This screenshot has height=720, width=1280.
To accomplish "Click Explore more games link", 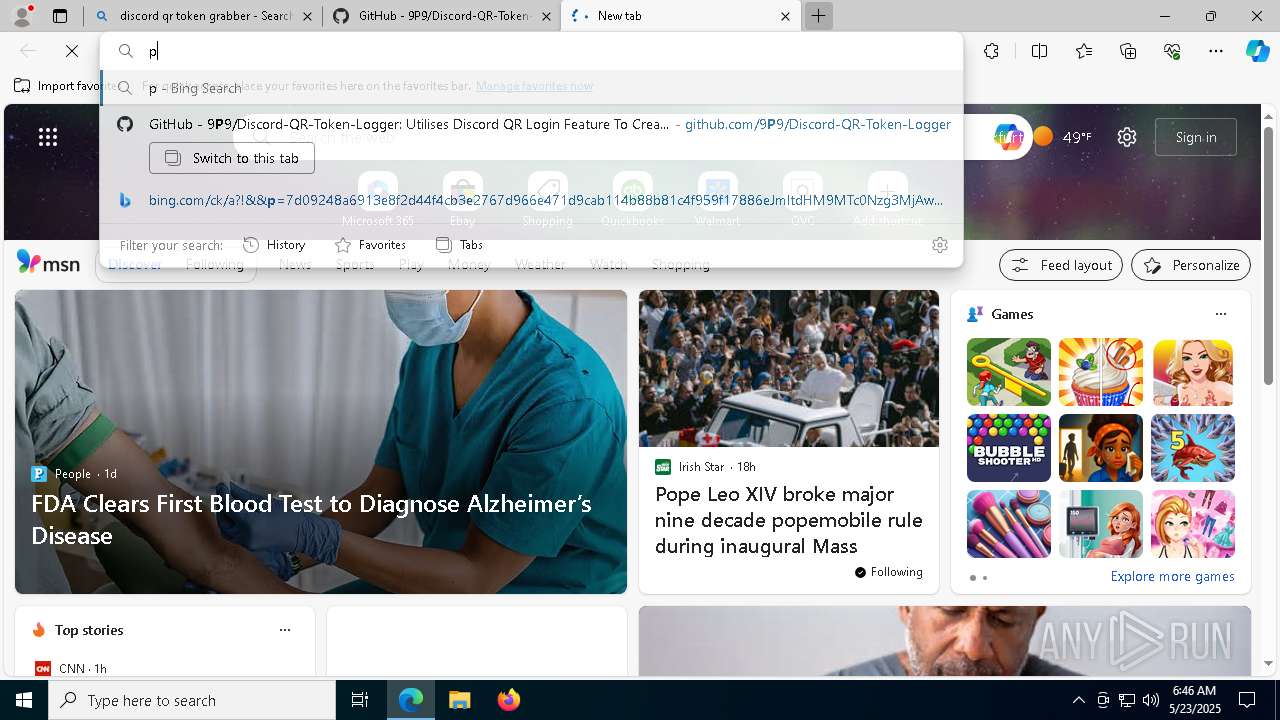I will [1172, 576].
